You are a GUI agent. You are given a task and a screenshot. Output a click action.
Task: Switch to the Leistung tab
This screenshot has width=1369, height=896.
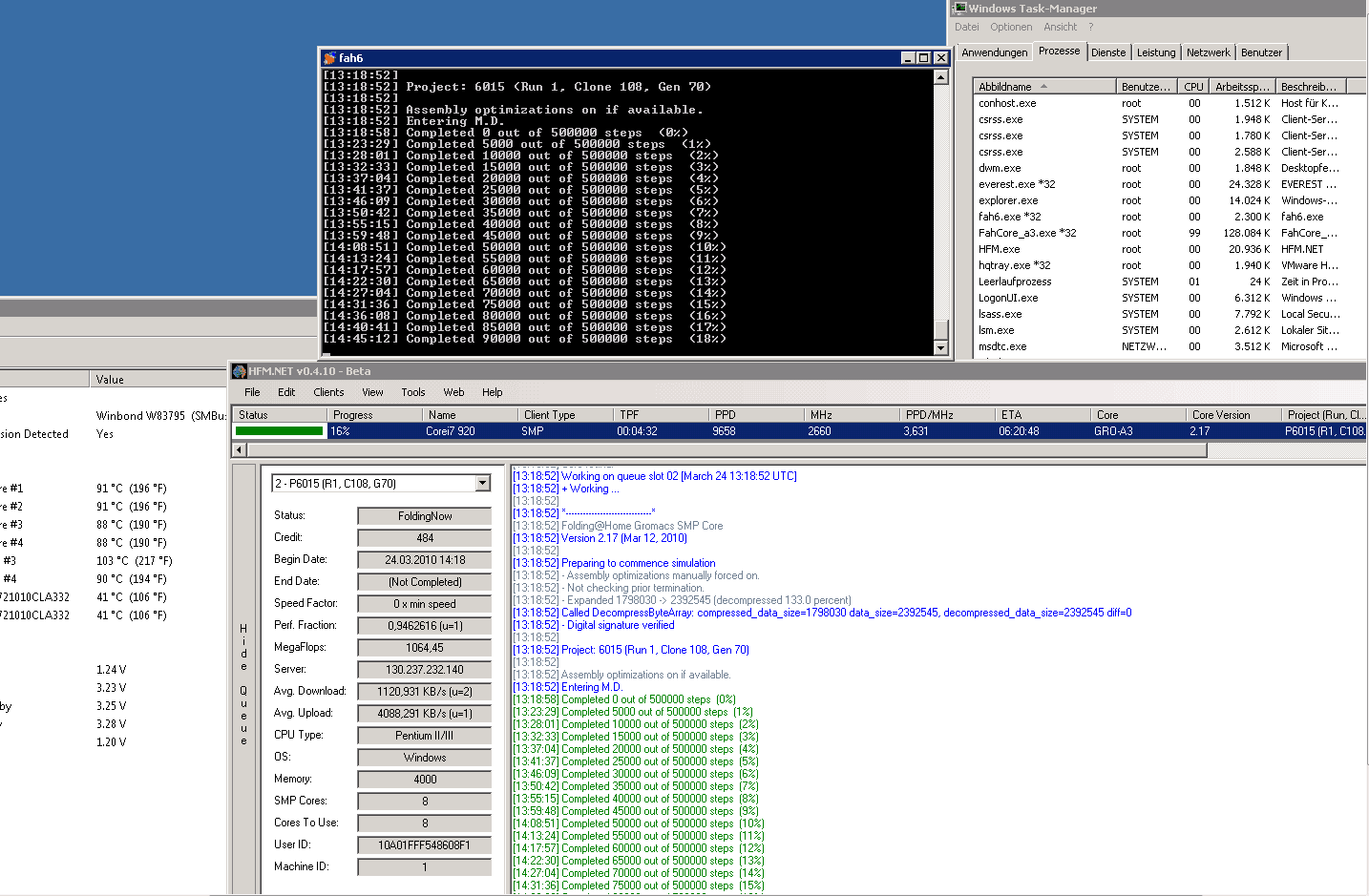point(1156,52)
